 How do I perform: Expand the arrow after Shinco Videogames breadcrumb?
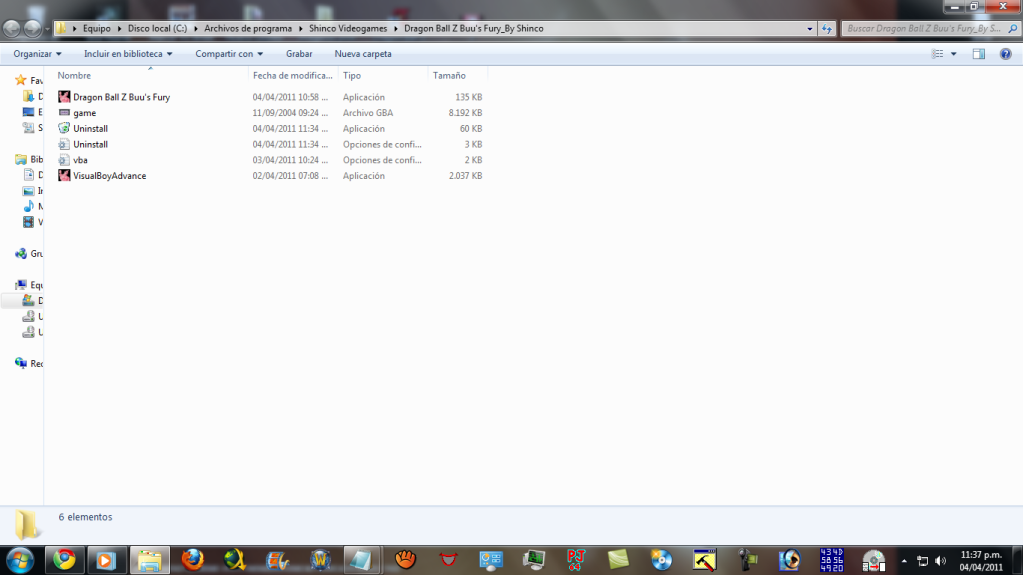(395, 29)
